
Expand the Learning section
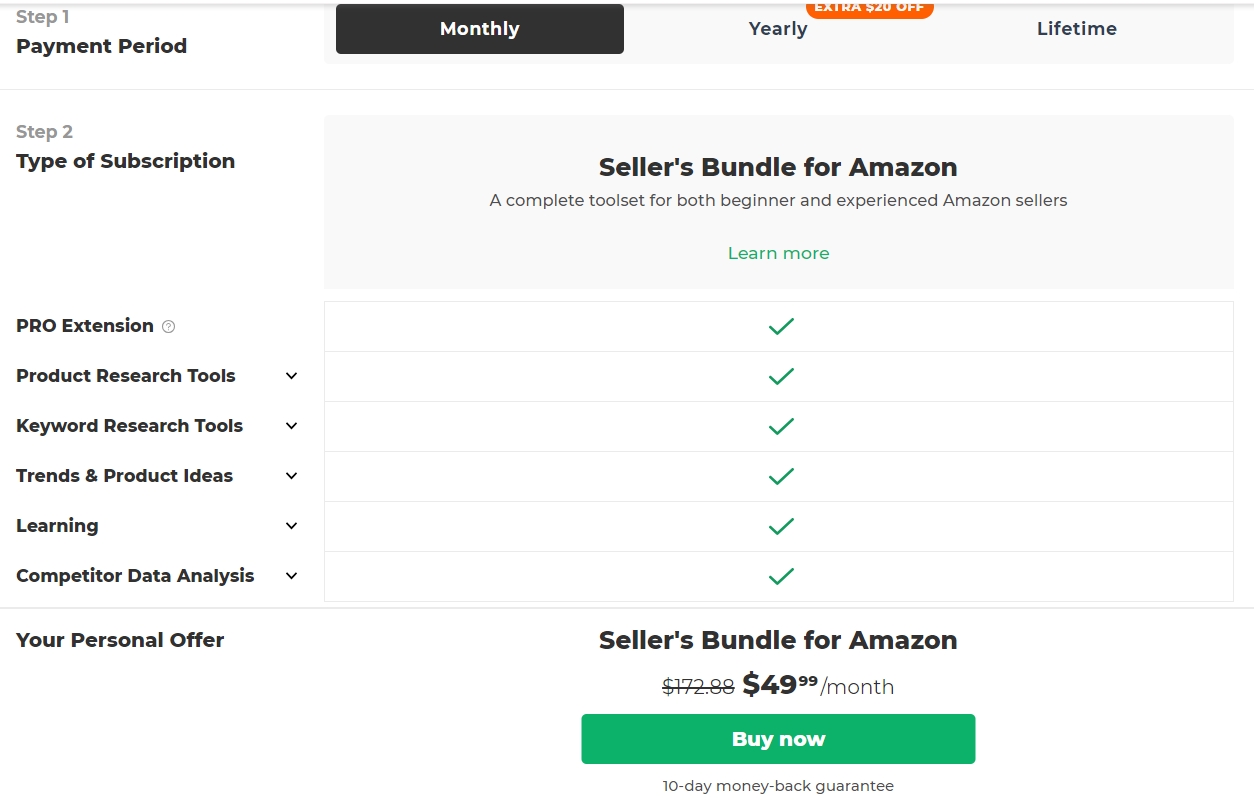(x=291, y=526)
